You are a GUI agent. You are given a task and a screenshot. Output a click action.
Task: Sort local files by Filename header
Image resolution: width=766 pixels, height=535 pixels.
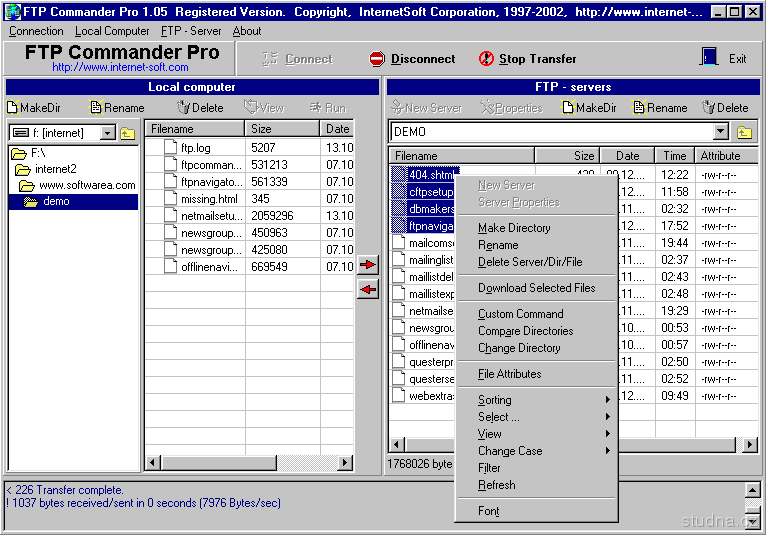(x=195, y=129)
